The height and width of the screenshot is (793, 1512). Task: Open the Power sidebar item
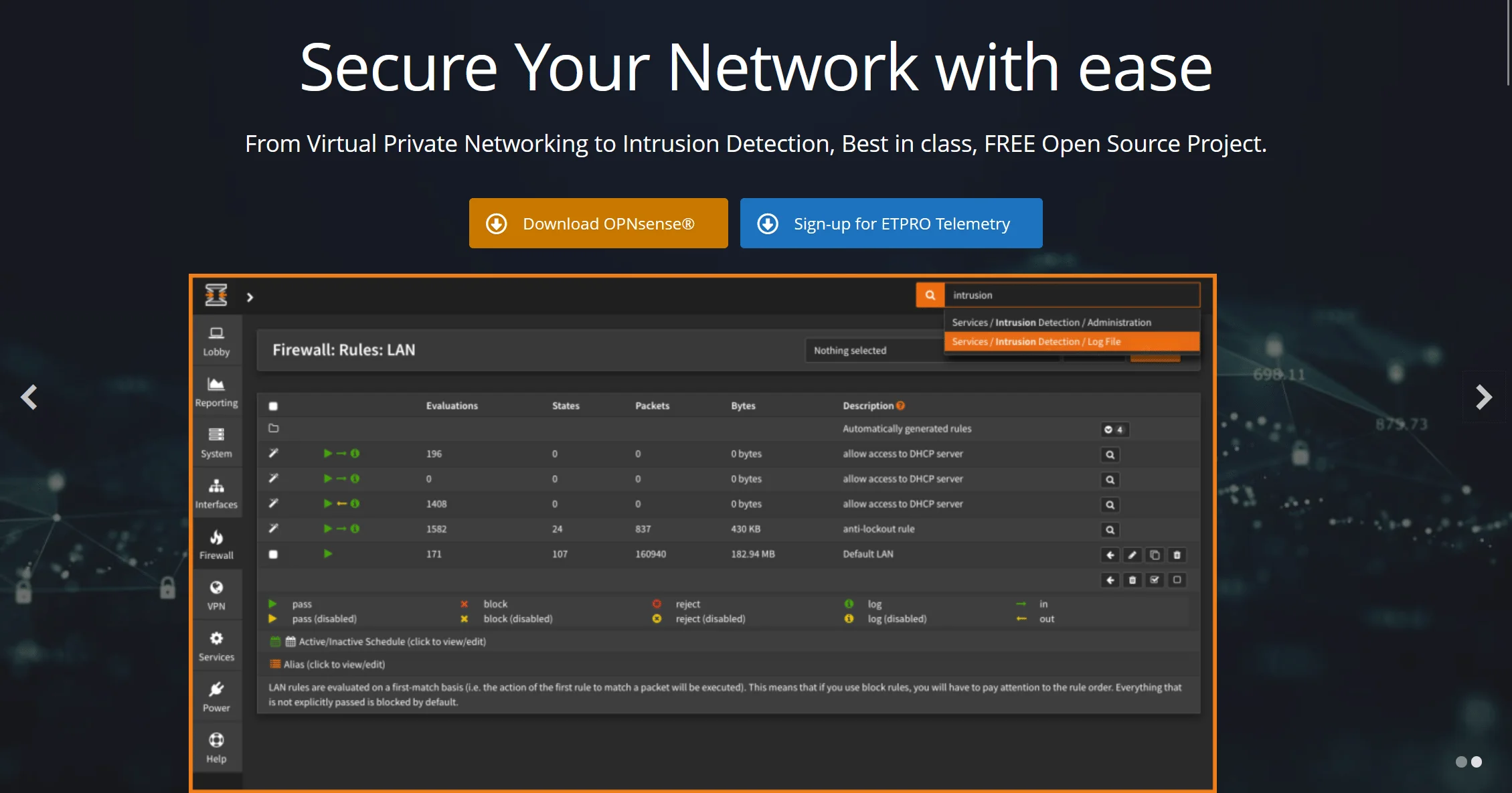click(x=216, y=697)
